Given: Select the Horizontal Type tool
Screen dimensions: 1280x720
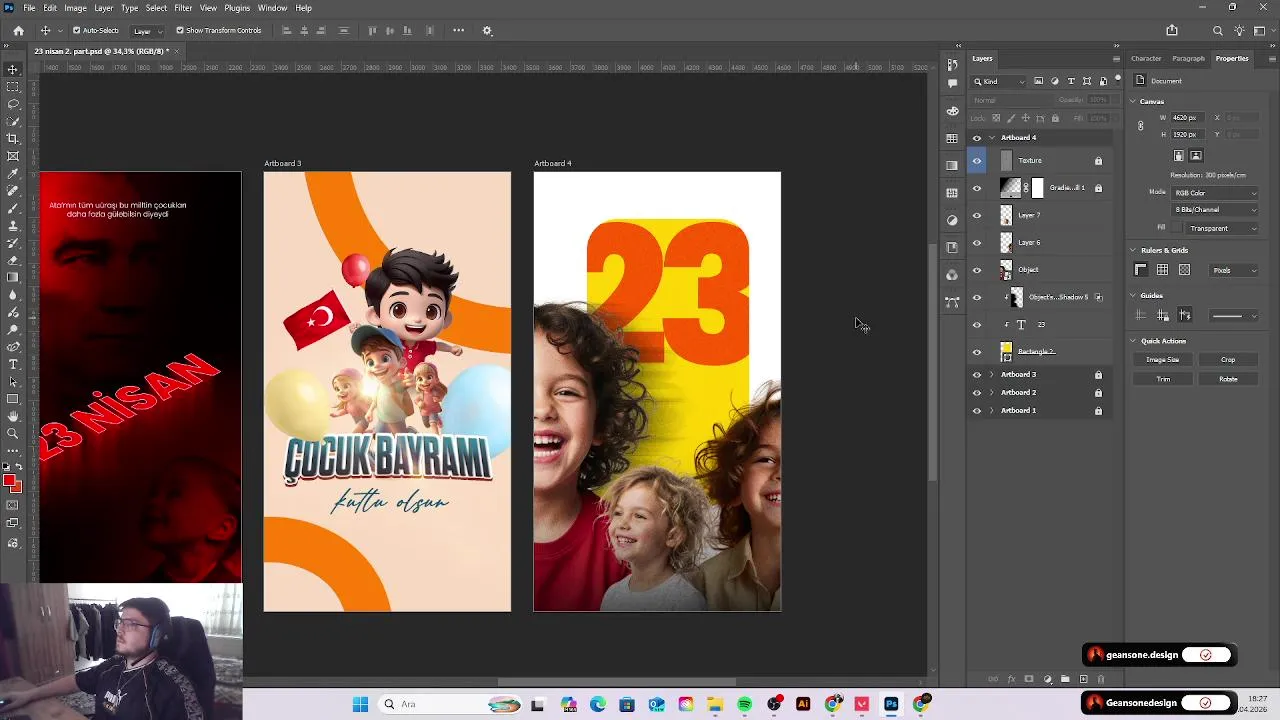Looking at the screenshot, I should point(13,364).
